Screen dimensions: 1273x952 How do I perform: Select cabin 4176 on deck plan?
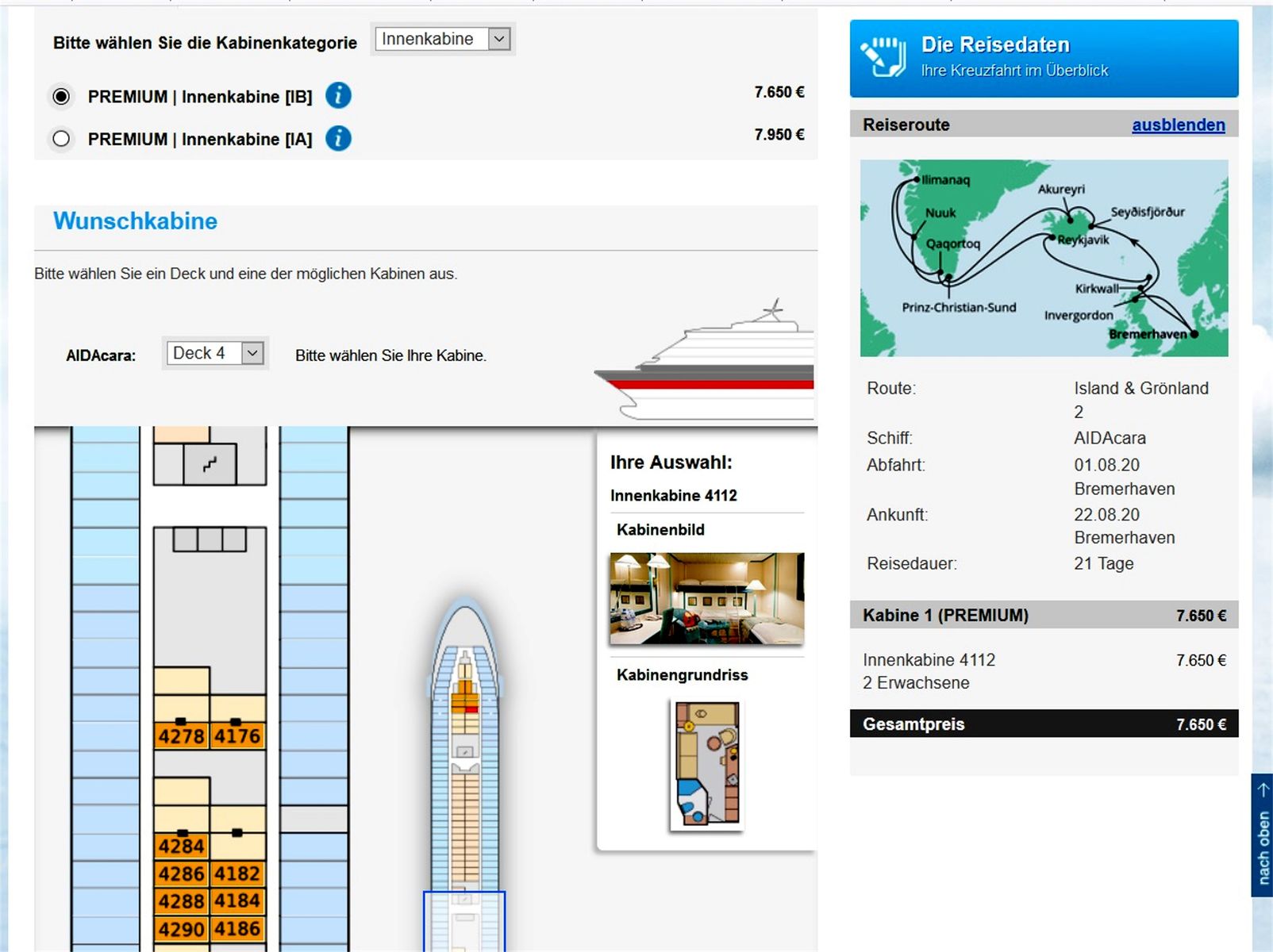tap(237, 736)
